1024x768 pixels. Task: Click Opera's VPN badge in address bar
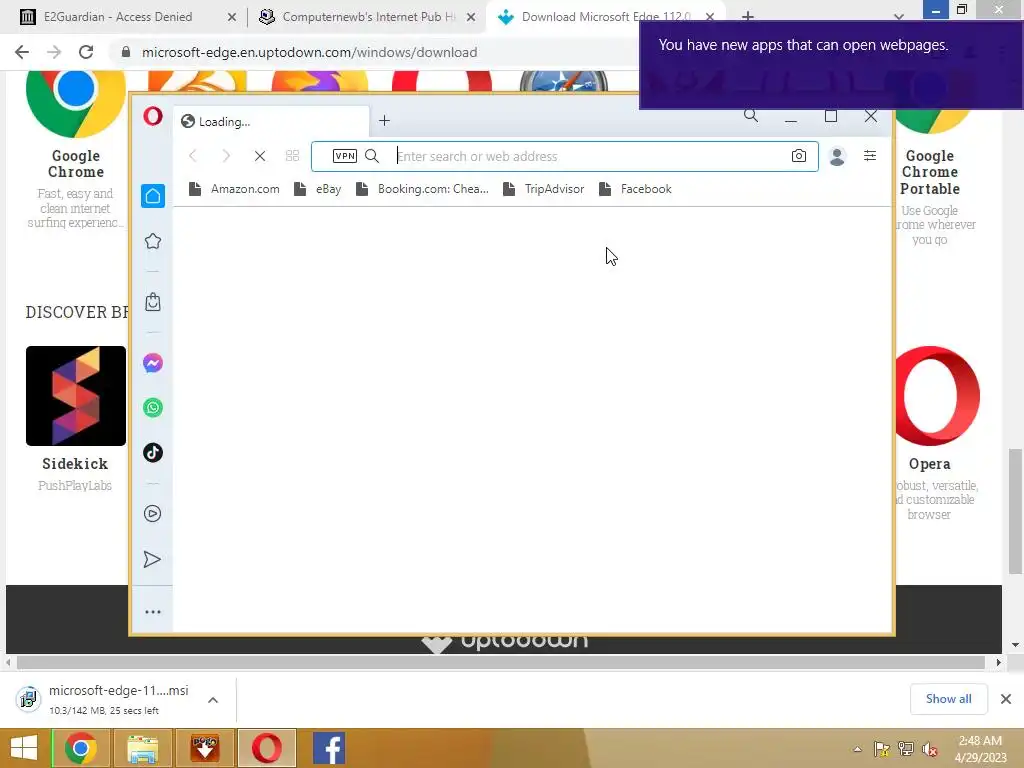(x=345, y=156)
